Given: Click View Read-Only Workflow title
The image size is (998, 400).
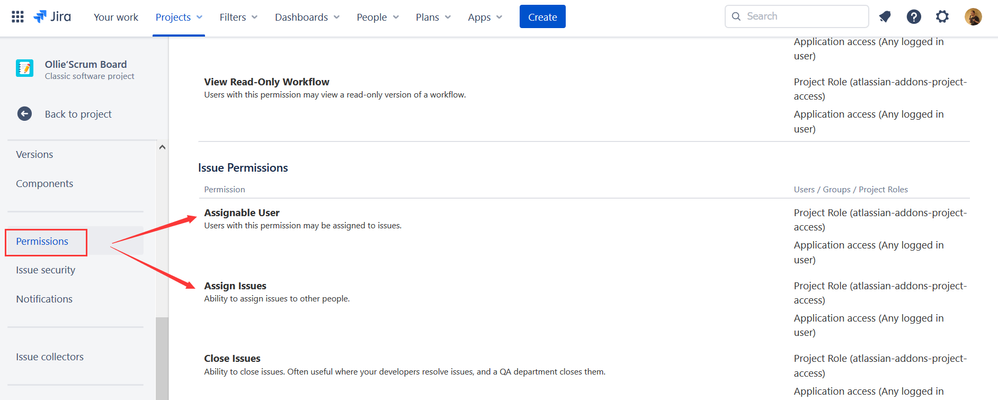Looking at the screenshot, I should click(x=267, y=82).
